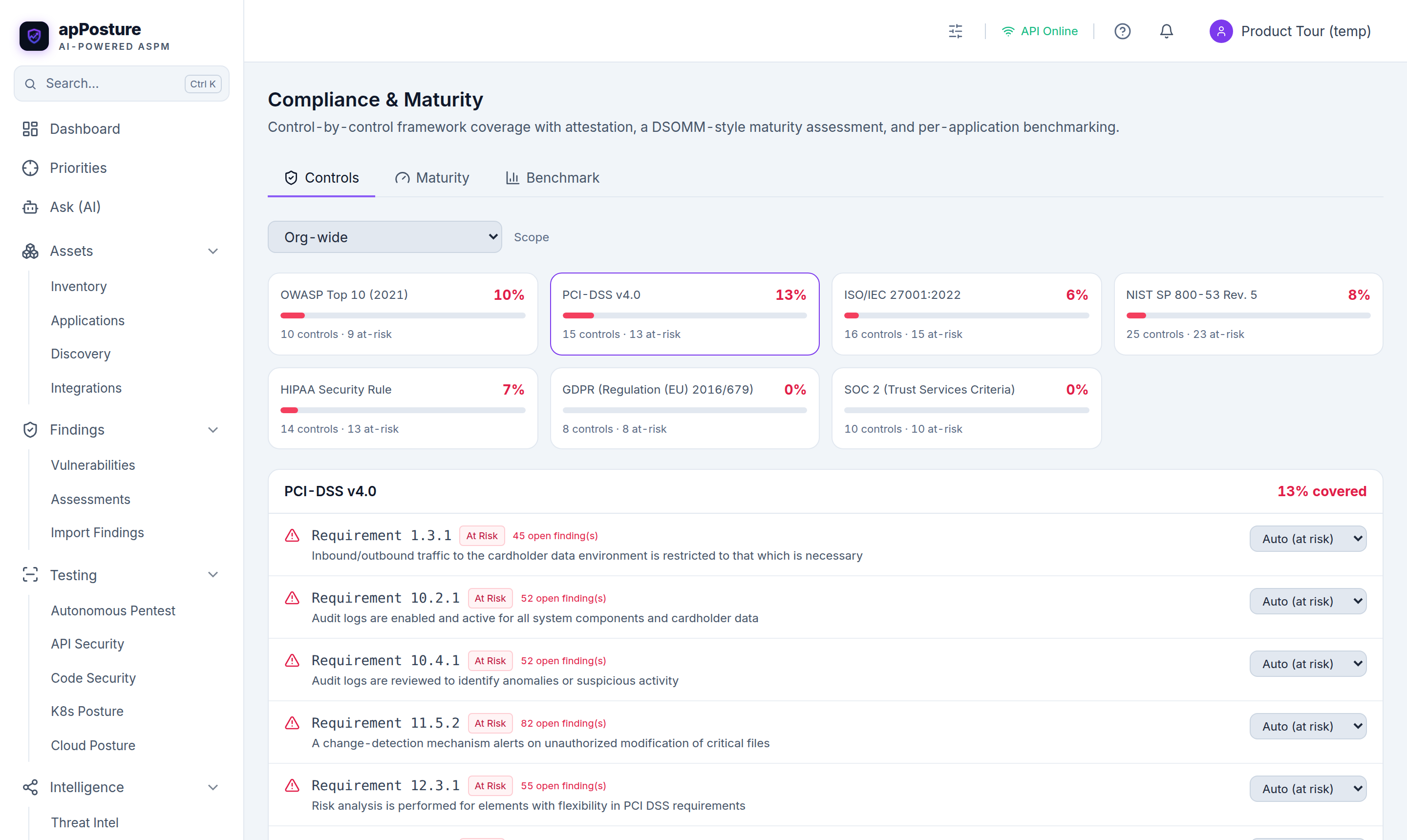Click the Benchmark bar chart icon
Viewport: 1407px width, 840px height.
(512, 178)
